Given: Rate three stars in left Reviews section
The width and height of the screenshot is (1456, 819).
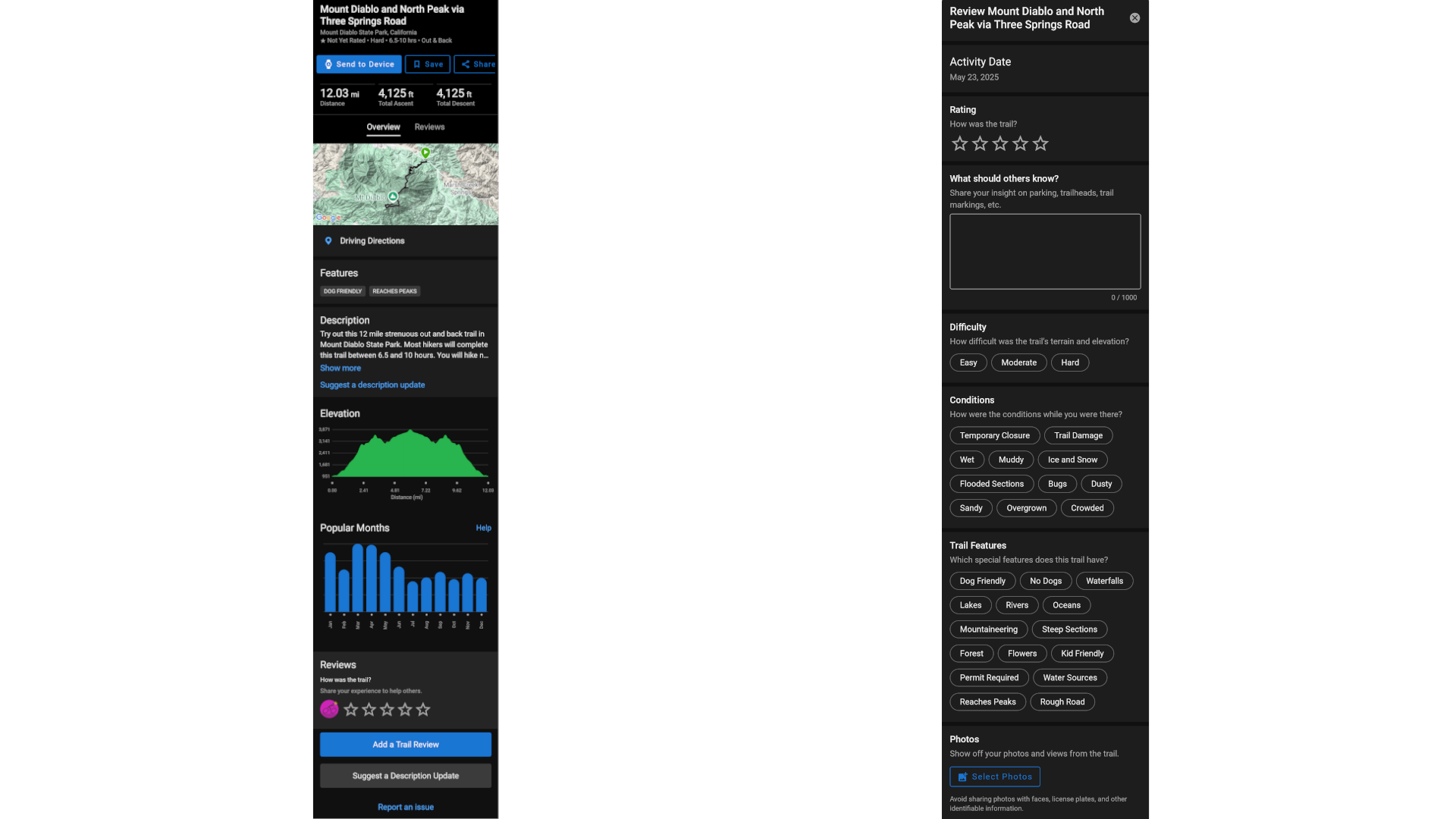Looking at the screenshot, I should click(387, 710).
